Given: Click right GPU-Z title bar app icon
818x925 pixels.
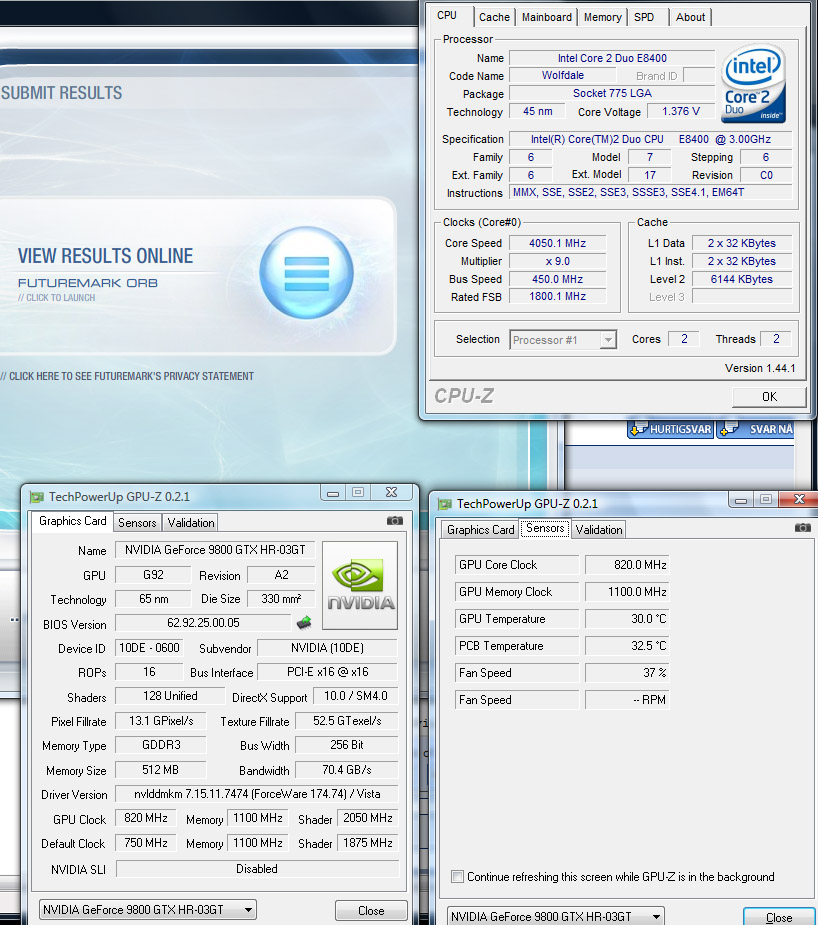Looking at the screenshot, I should 445,504.
